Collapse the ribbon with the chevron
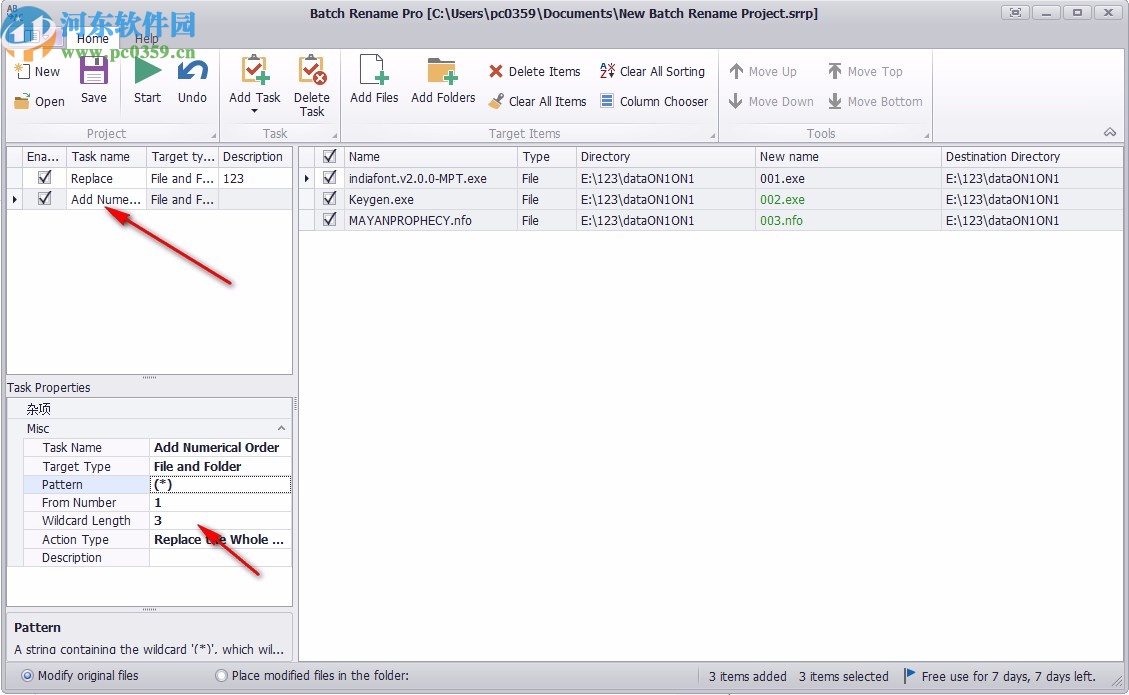 click(1110, 133)
